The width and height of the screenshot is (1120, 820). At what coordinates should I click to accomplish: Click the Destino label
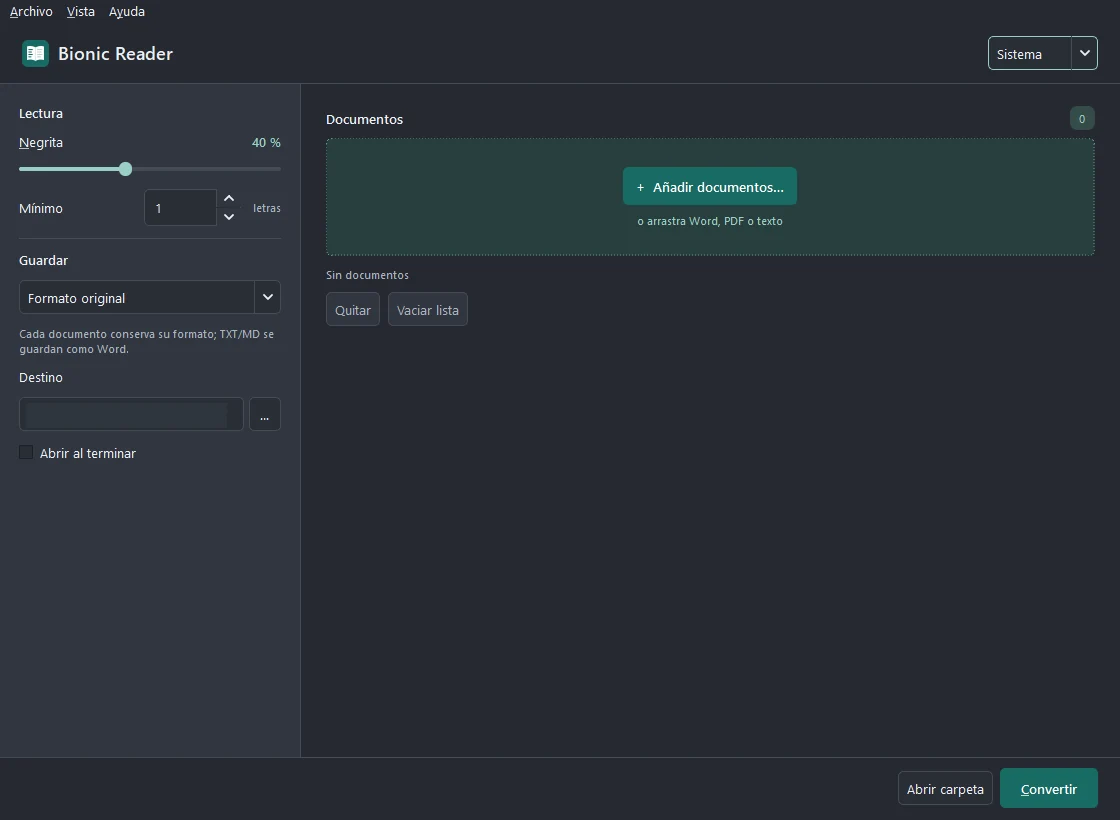pyautogui.click(x=41, y=378)
